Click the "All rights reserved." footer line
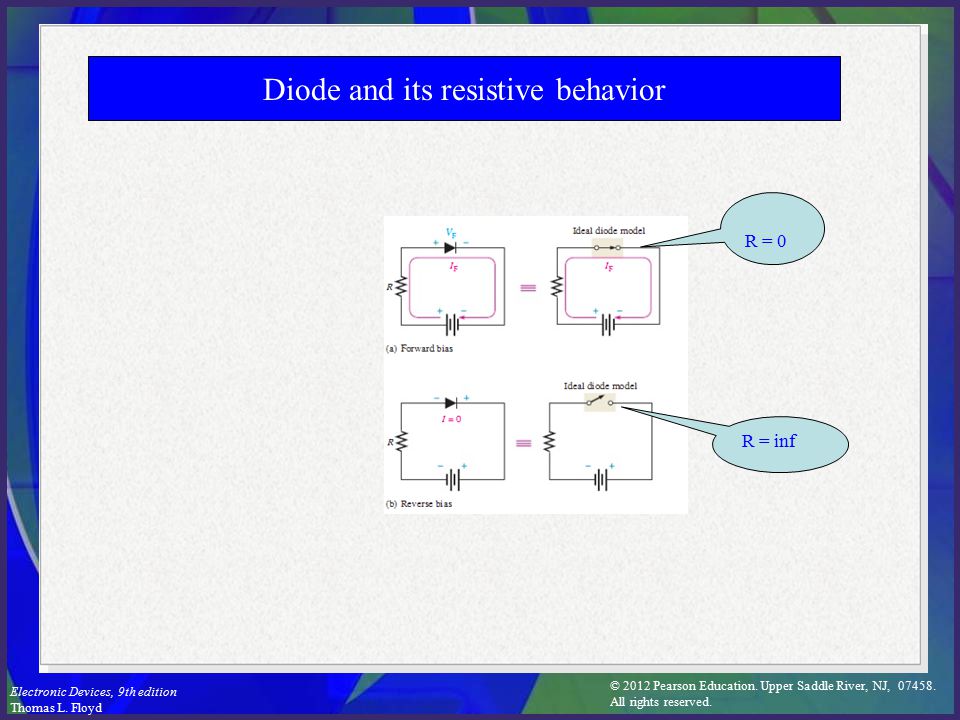 tap(661, 702)
